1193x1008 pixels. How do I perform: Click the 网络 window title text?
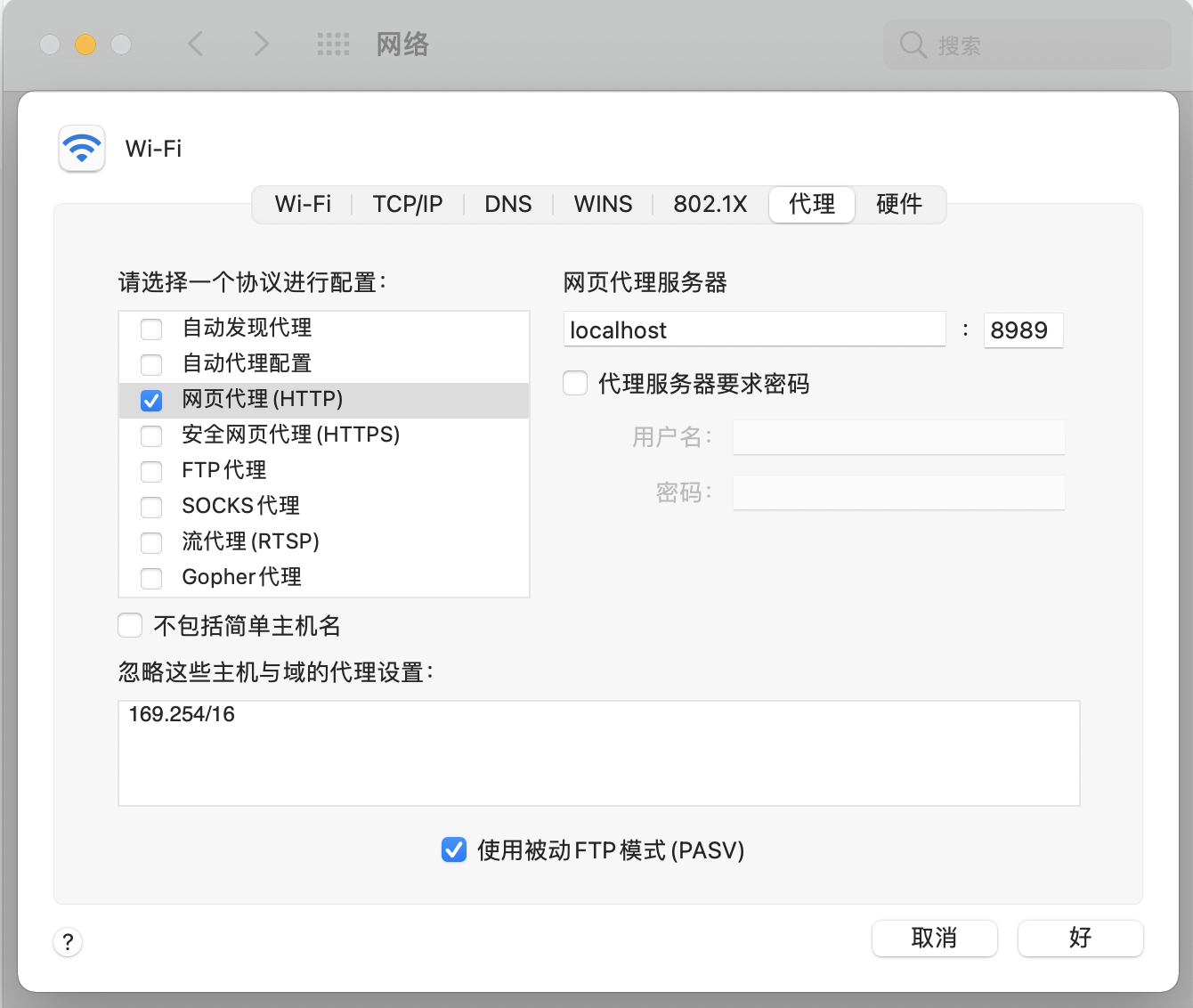point(402,45)
